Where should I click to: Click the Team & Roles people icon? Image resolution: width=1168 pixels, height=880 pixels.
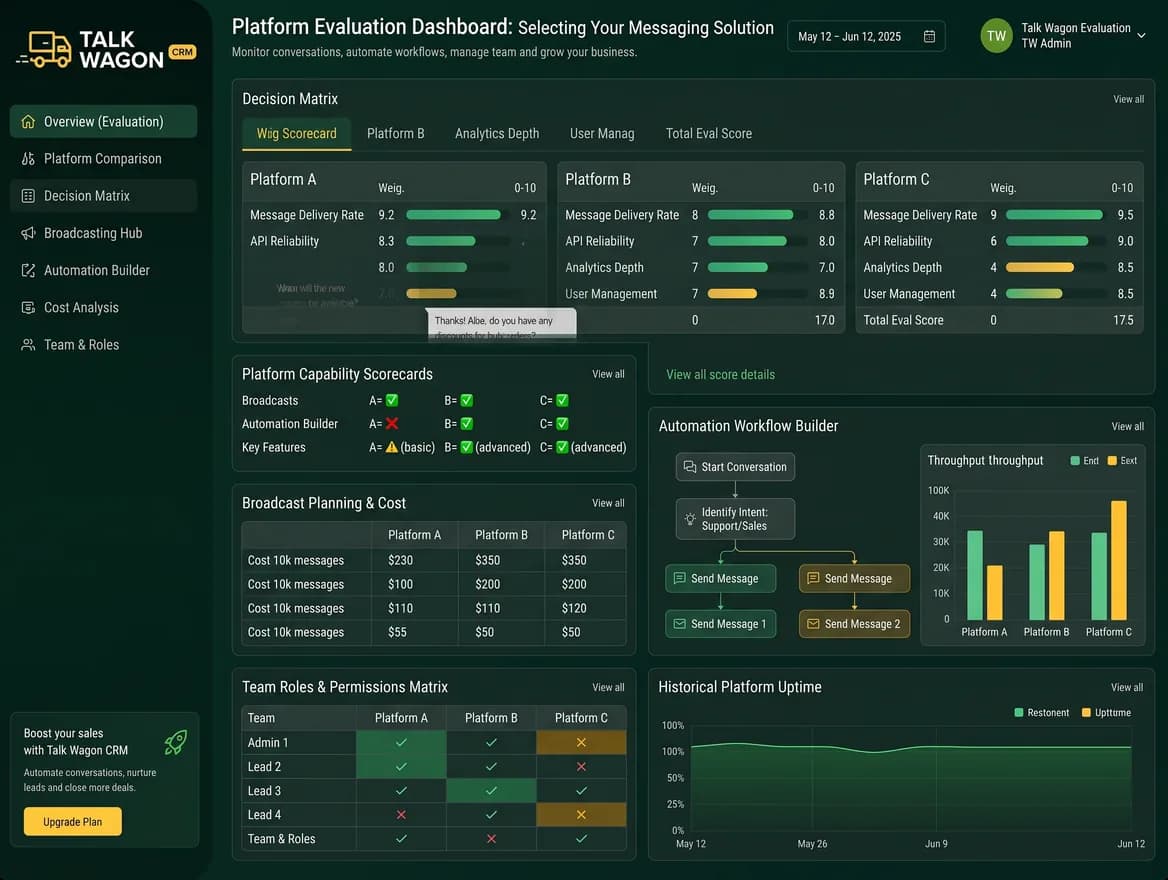click(x=28, y=345)
